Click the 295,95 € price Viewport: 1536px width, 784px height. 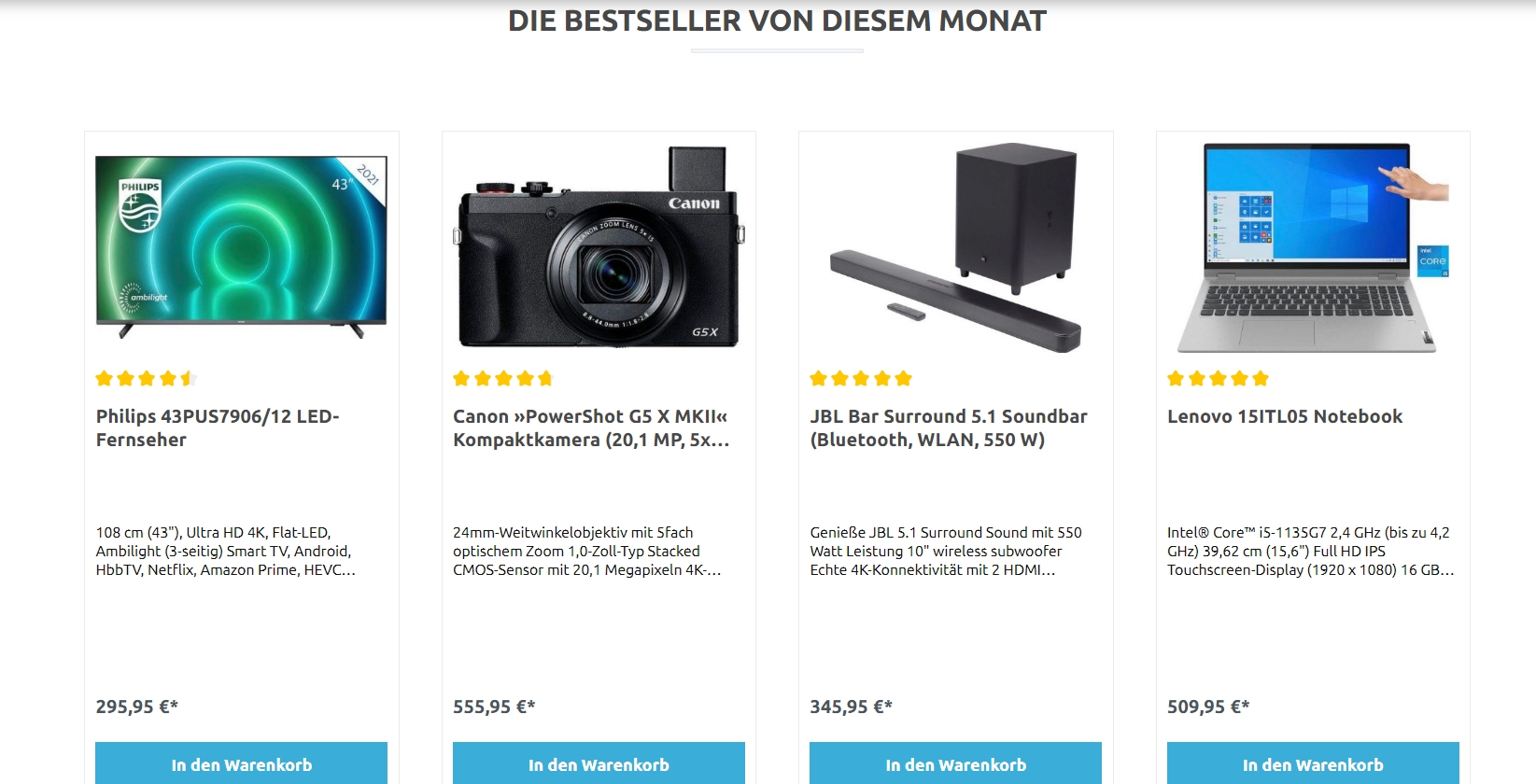pyautogui.click(x=137, y=707)
